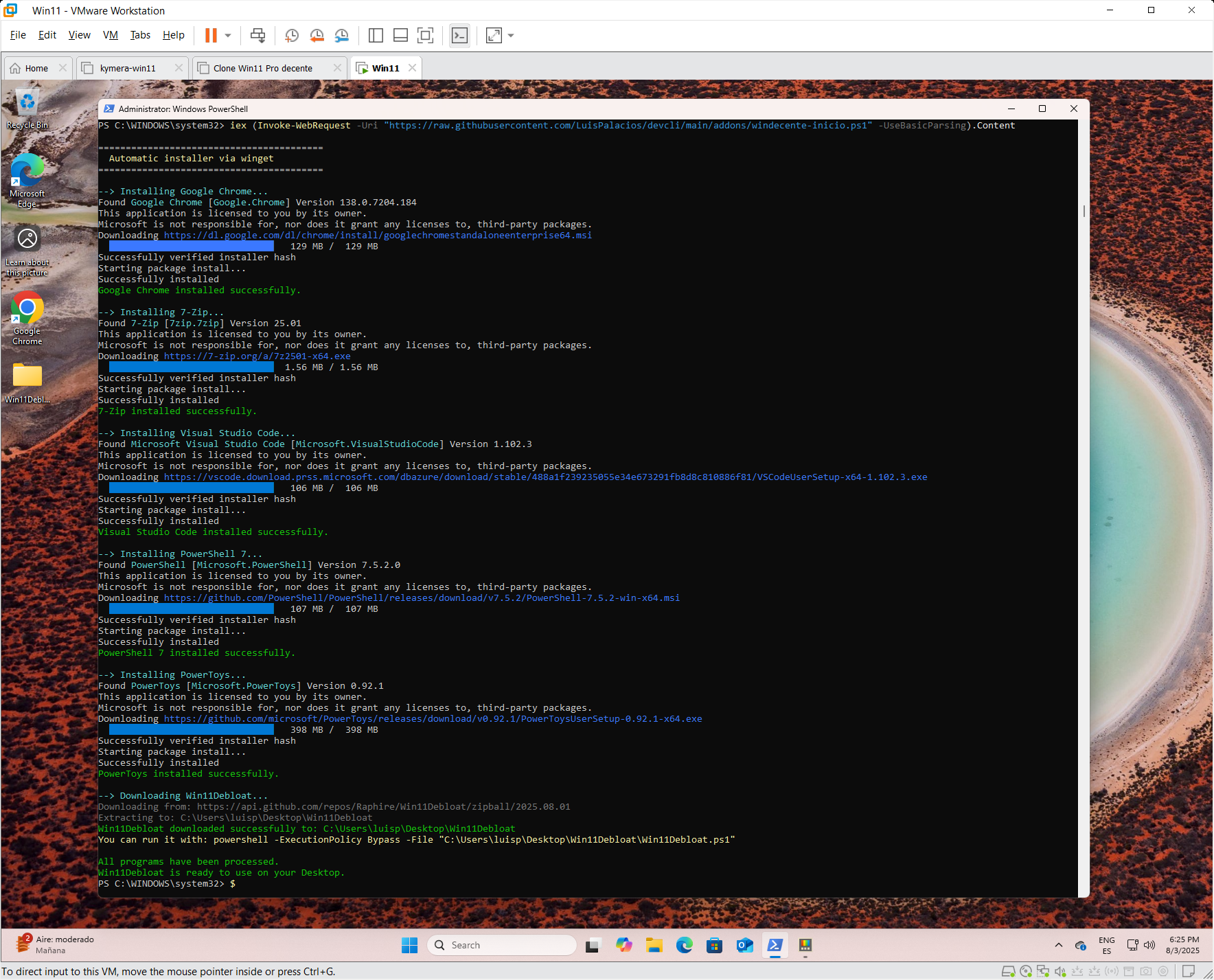Toggle the thumbnail bar view
The width and height of the screenshot is (1214, 980).
tap(400, 35)
